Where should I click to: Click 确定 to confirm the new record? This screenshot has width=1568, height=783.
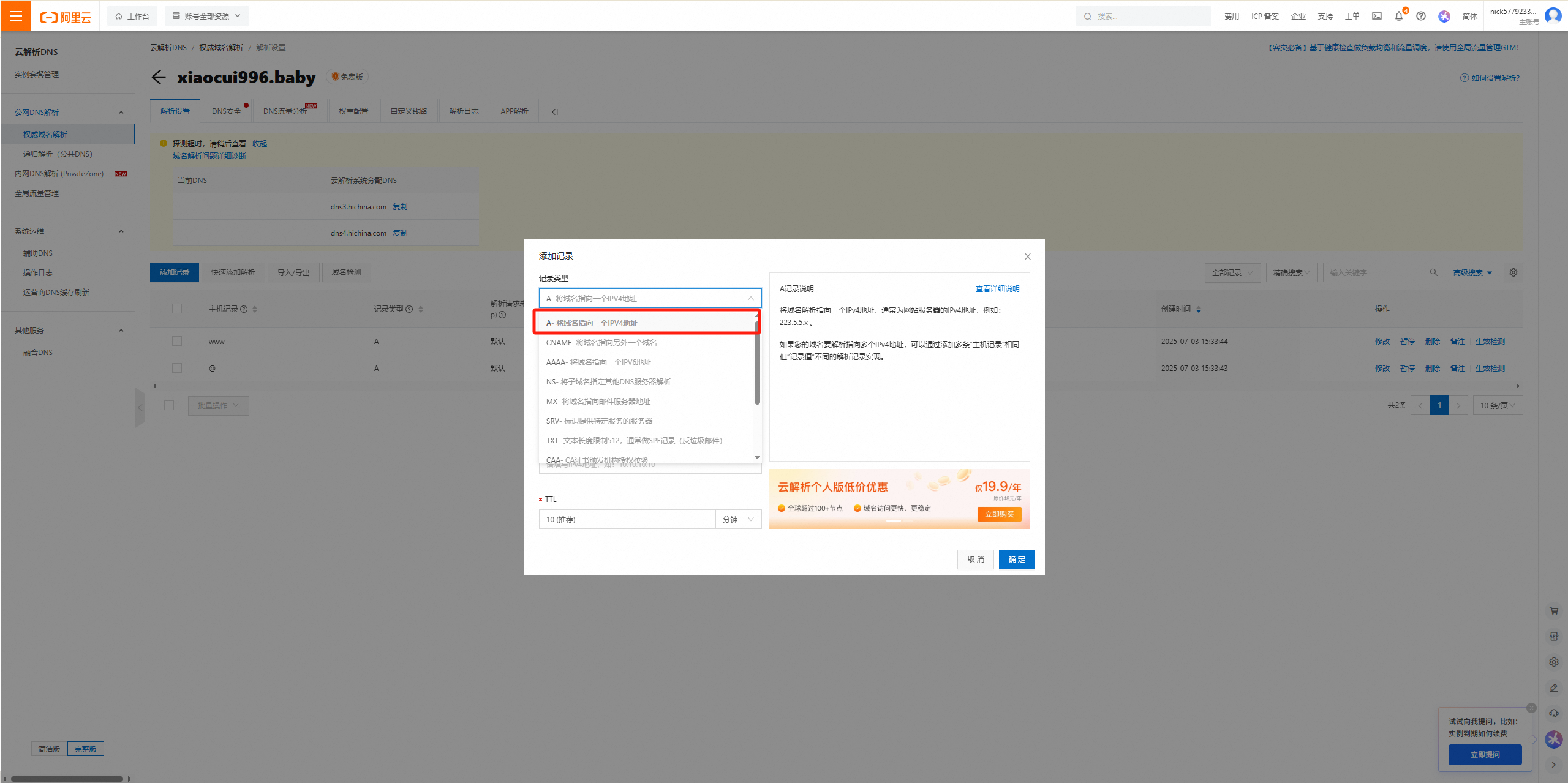coord(1016,559)
